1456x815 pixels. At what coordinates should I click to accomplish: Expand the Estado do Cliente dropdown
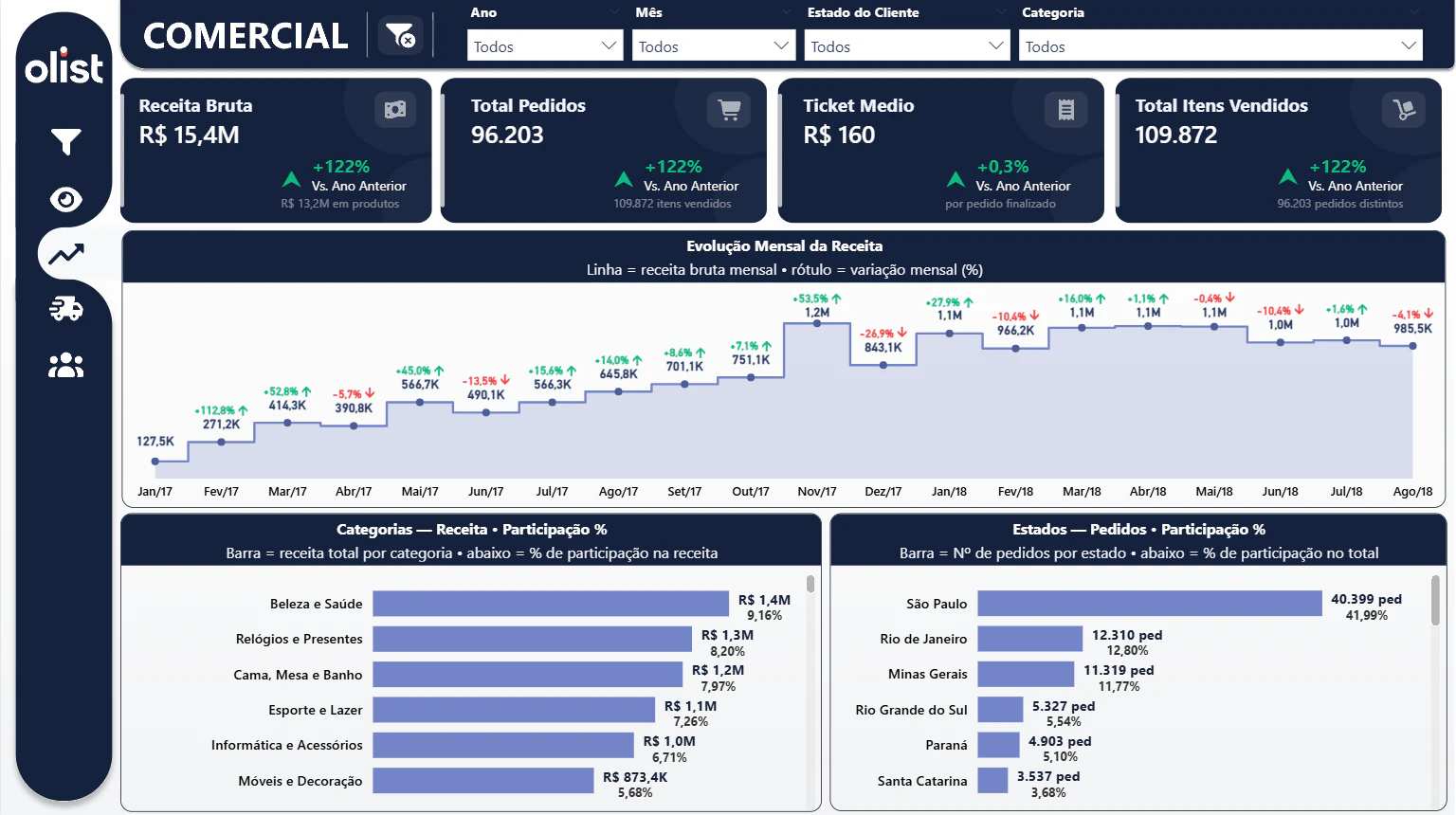[x=906, y=45]
